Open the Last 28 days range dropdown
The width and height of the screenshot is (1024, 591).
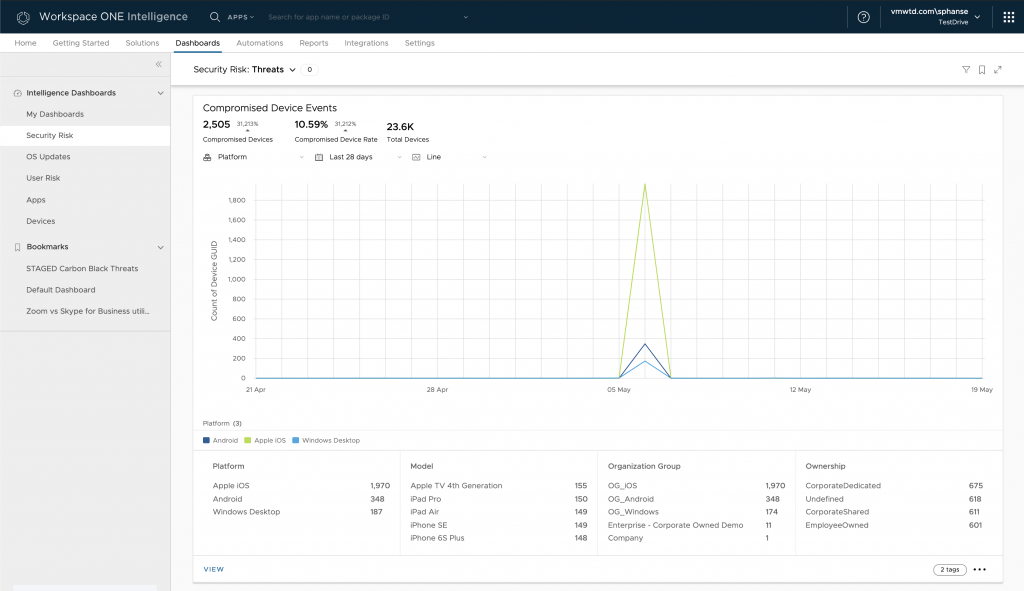[358, 157]
